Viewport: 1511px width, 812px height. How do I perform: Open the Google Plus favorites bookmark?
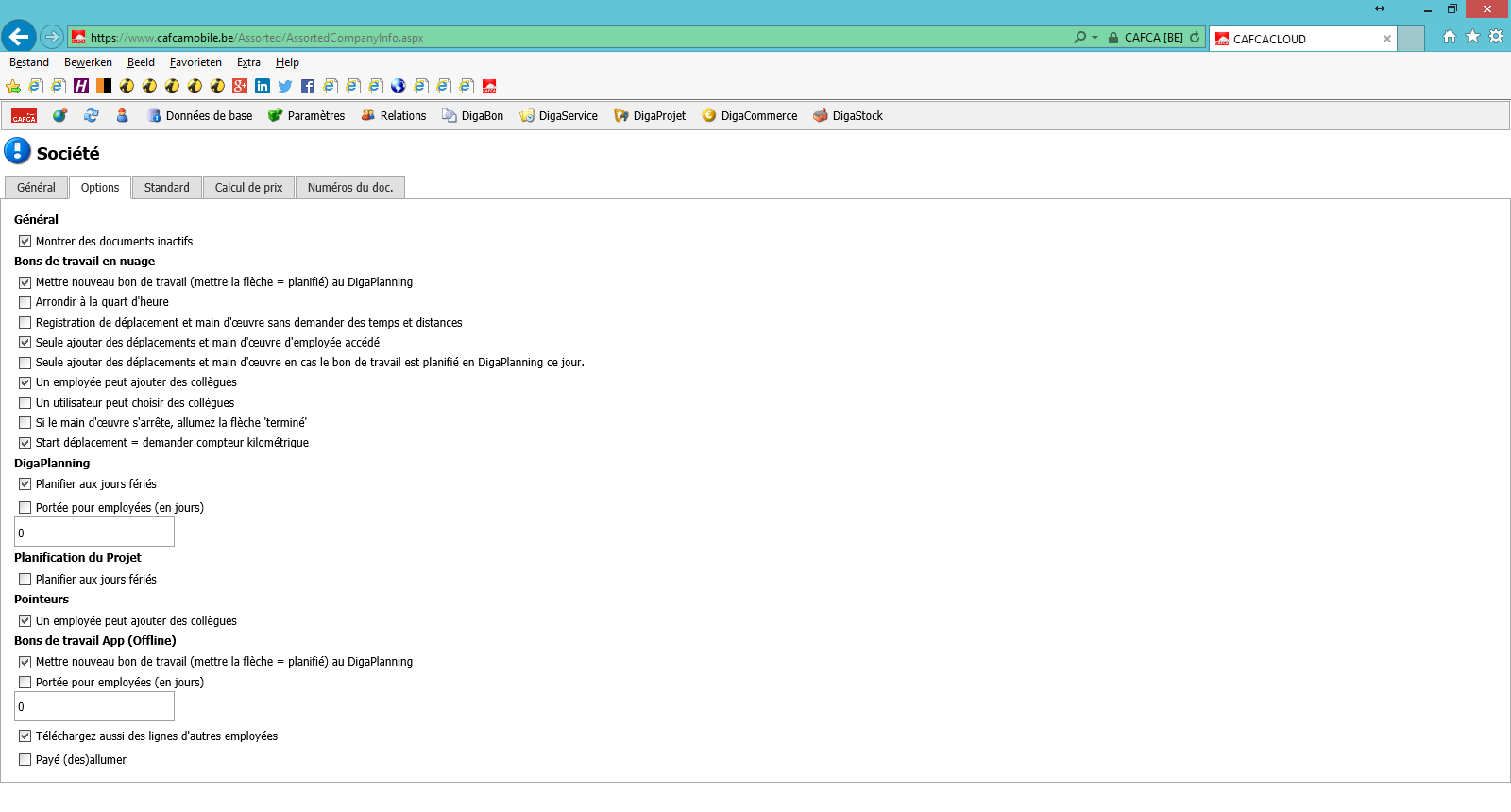point(240,86)
